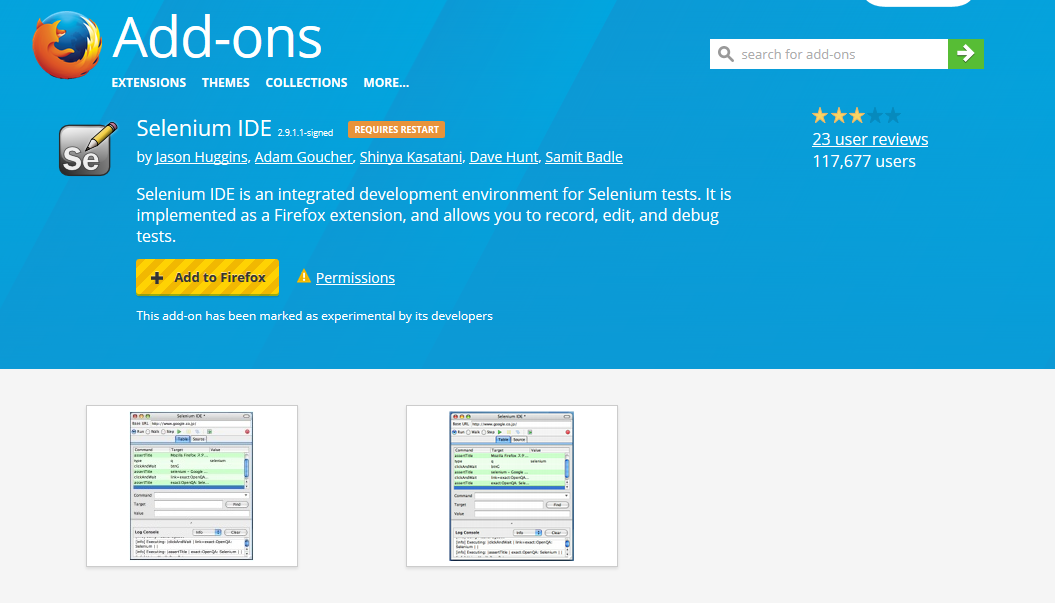Click the Firefox logo icon
Image resolution: width=1055 pixels, height=612 pixels.
[x=67, y=45]
